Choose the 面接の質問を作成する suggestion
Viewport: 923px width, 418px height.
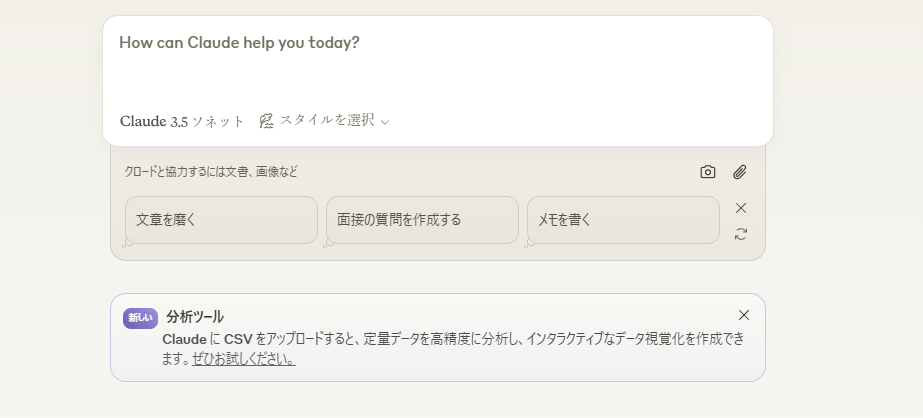pos(422,220)
